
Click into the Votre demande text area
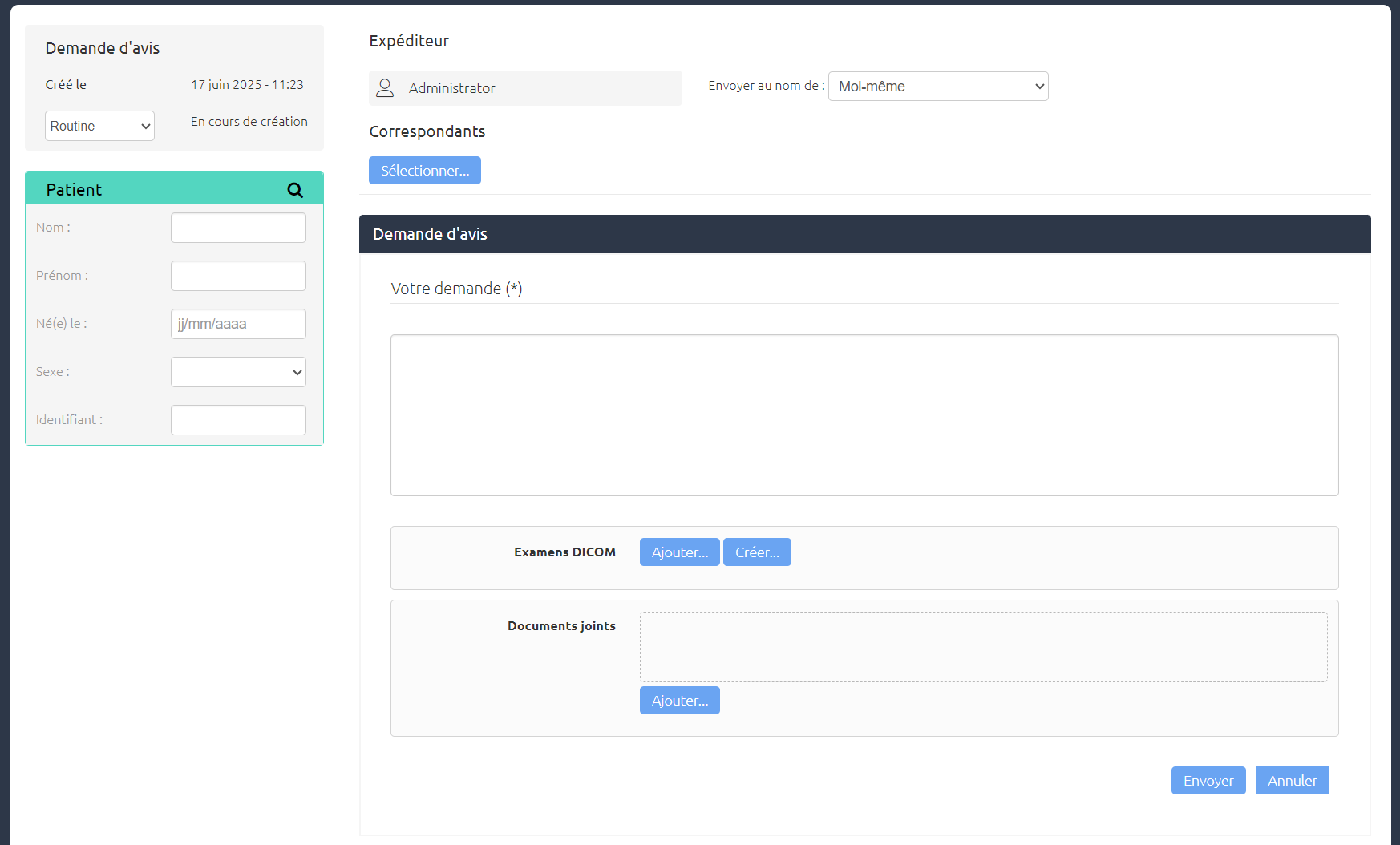point(864,415)
